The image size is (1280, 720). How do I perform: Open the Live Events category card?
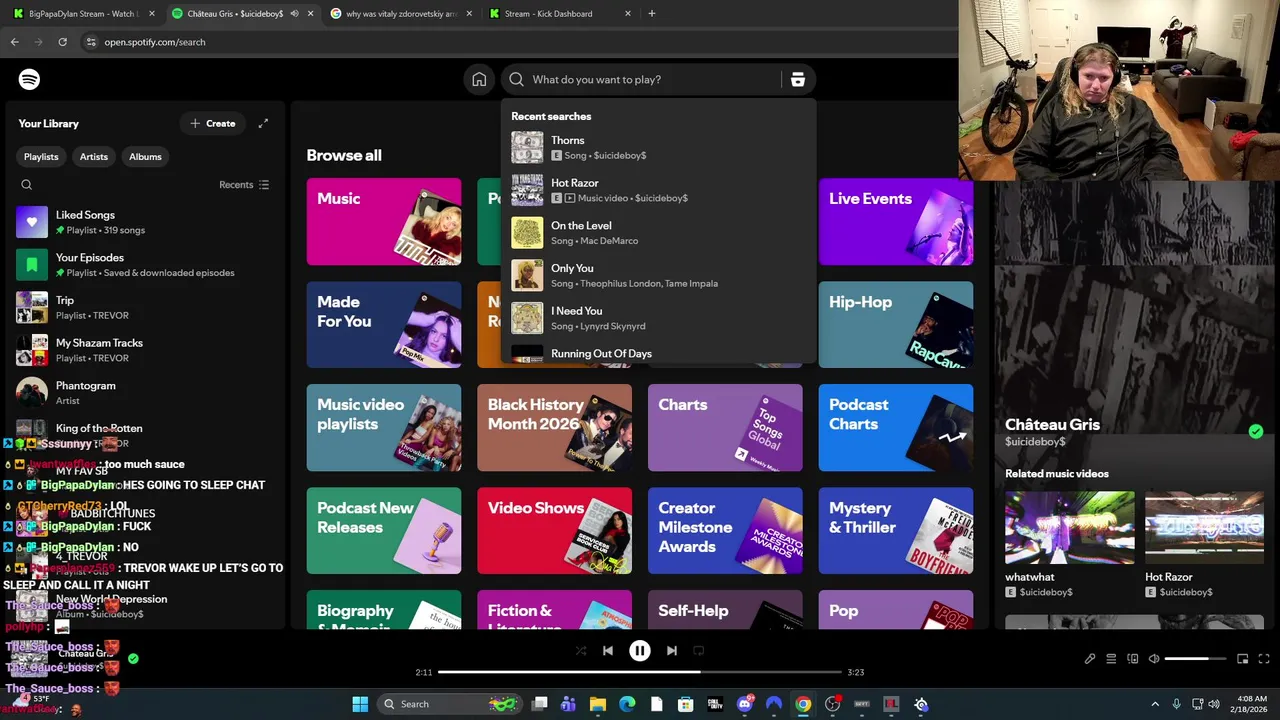coord(896,222)
